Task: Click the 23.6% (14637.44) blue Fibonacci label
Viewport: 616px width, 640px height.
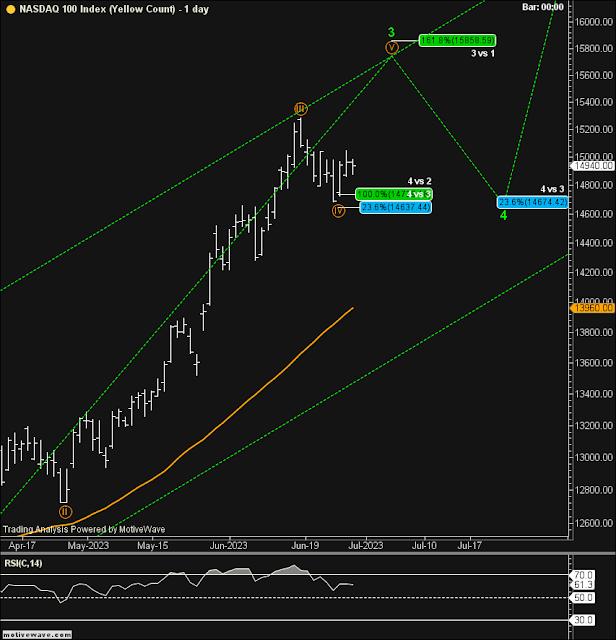Action: click(x=396, y=207)
